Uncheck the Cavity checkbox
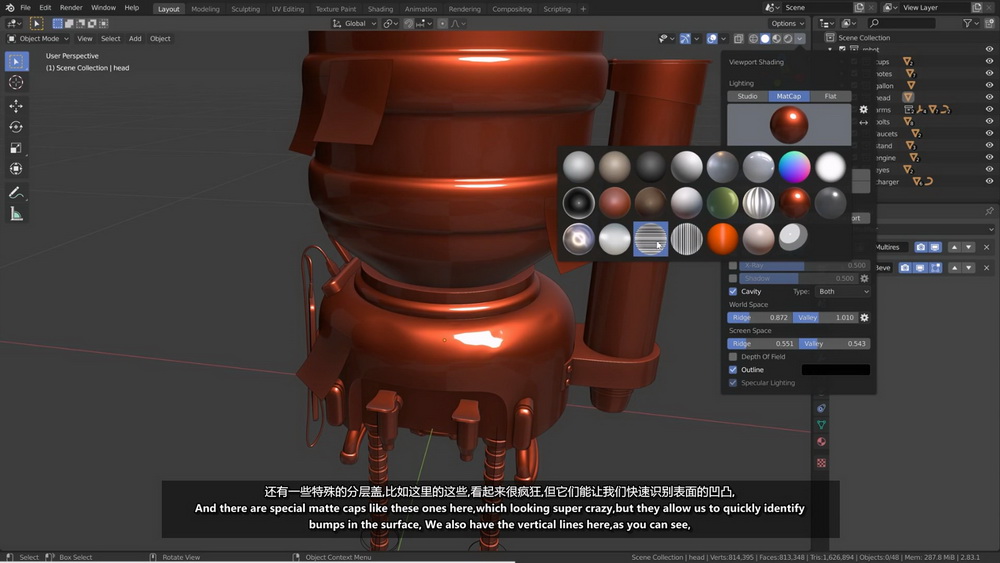1000x563 pixels. tap(733, 291)
